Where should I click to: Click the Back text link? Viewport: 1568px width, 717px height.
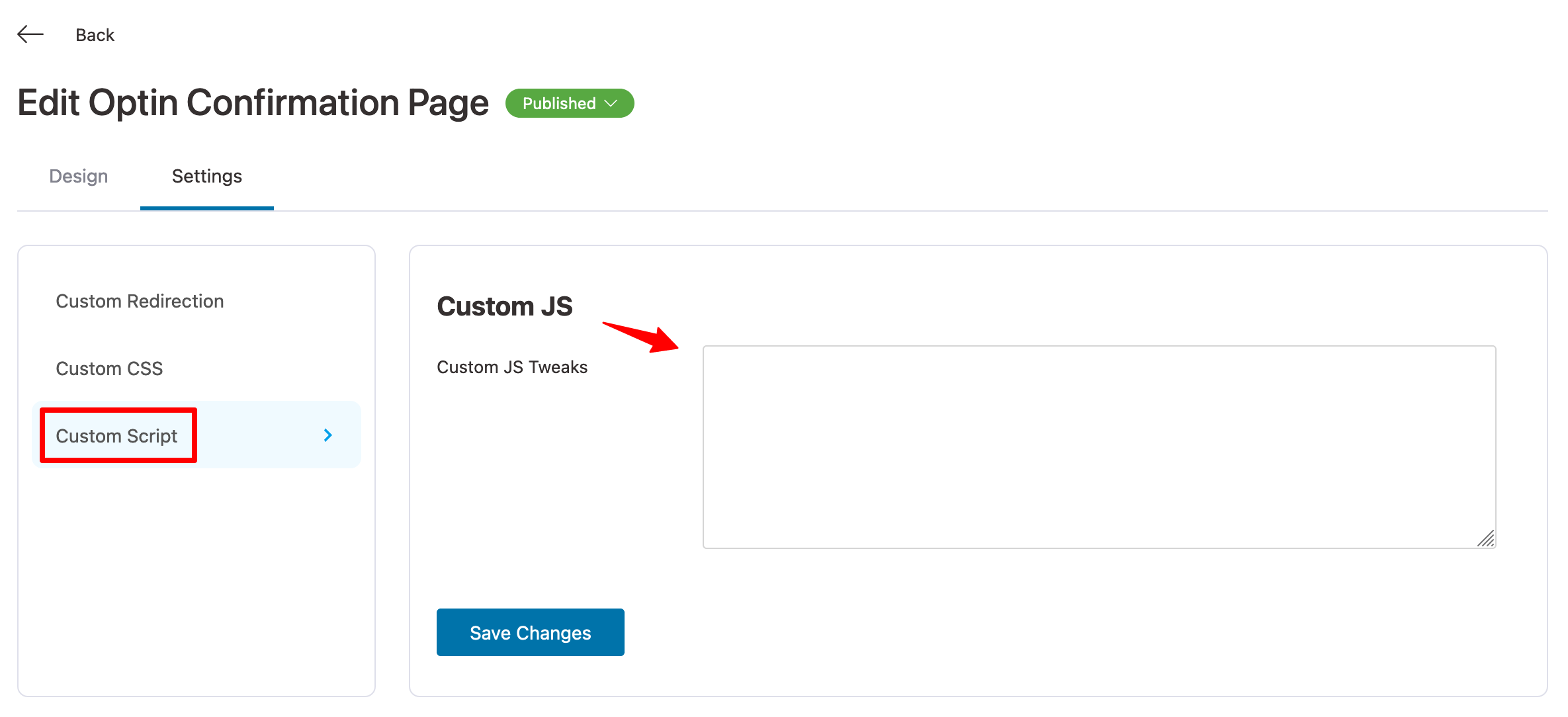pos(95,35)
